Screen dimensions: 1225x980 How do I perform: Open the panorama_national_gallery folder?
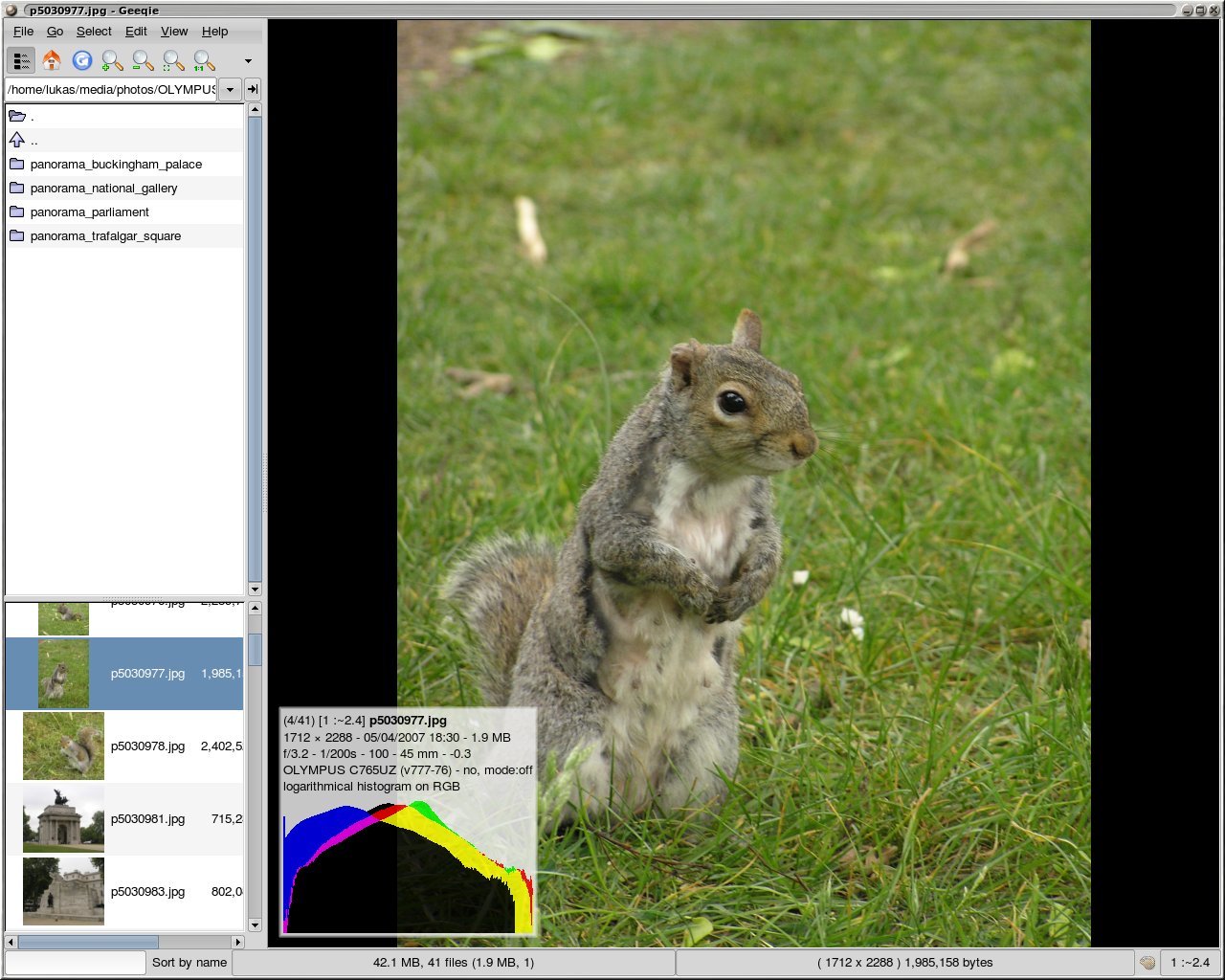[124, 188]
